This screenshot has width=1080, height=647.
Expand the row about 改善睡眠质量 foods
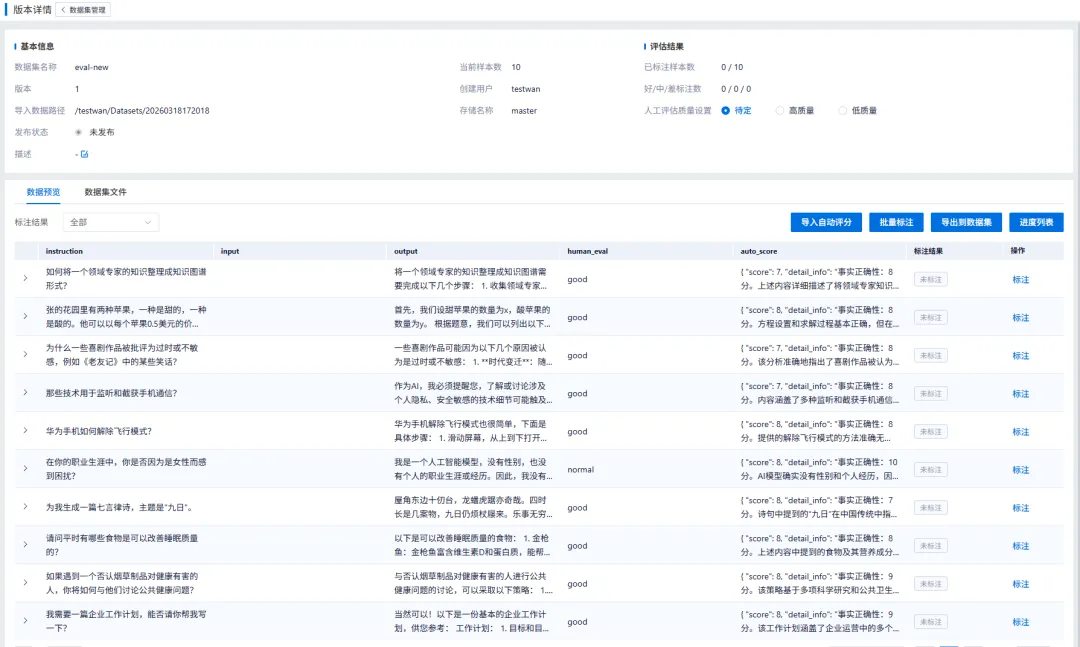coord(25,544)
